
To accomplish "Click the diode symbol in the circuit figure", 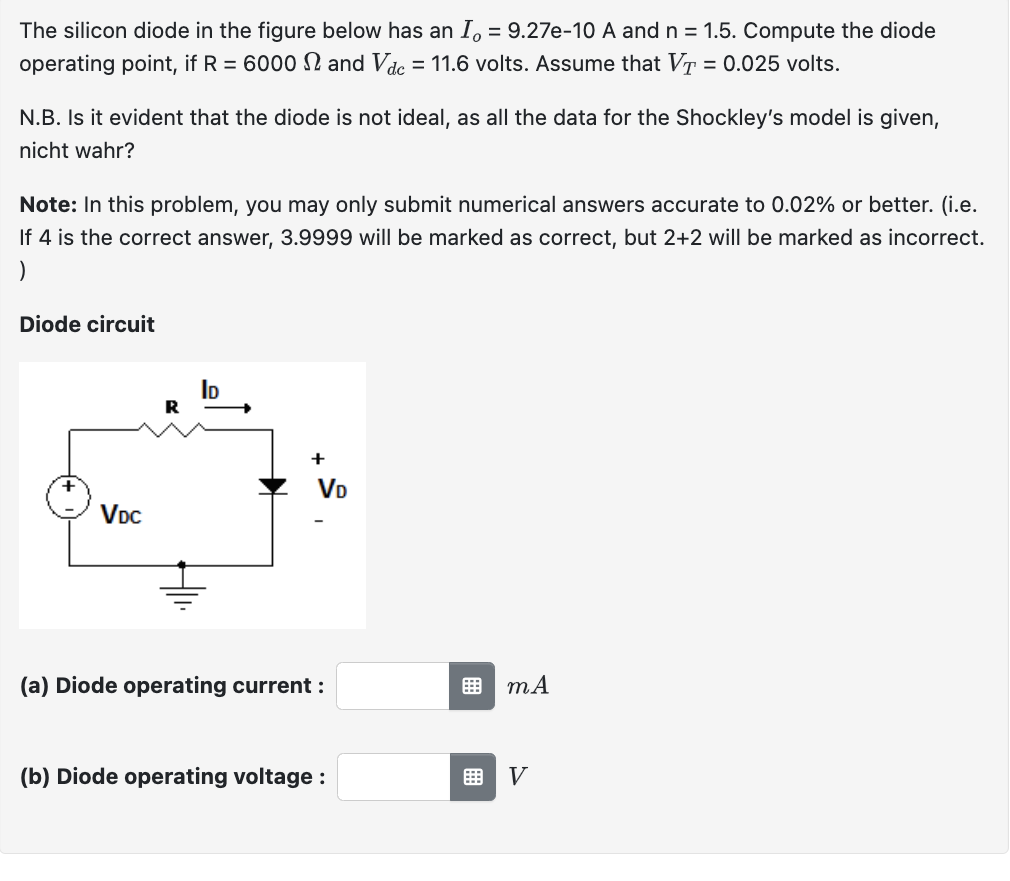I will click(273, 484).
